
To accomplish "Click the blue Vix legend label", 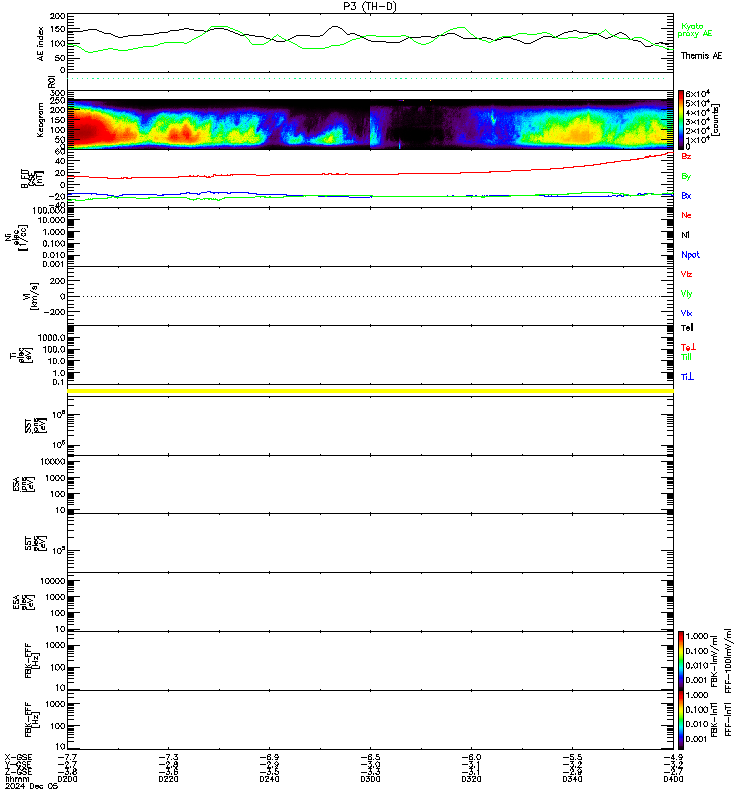I will coord(686,313).
